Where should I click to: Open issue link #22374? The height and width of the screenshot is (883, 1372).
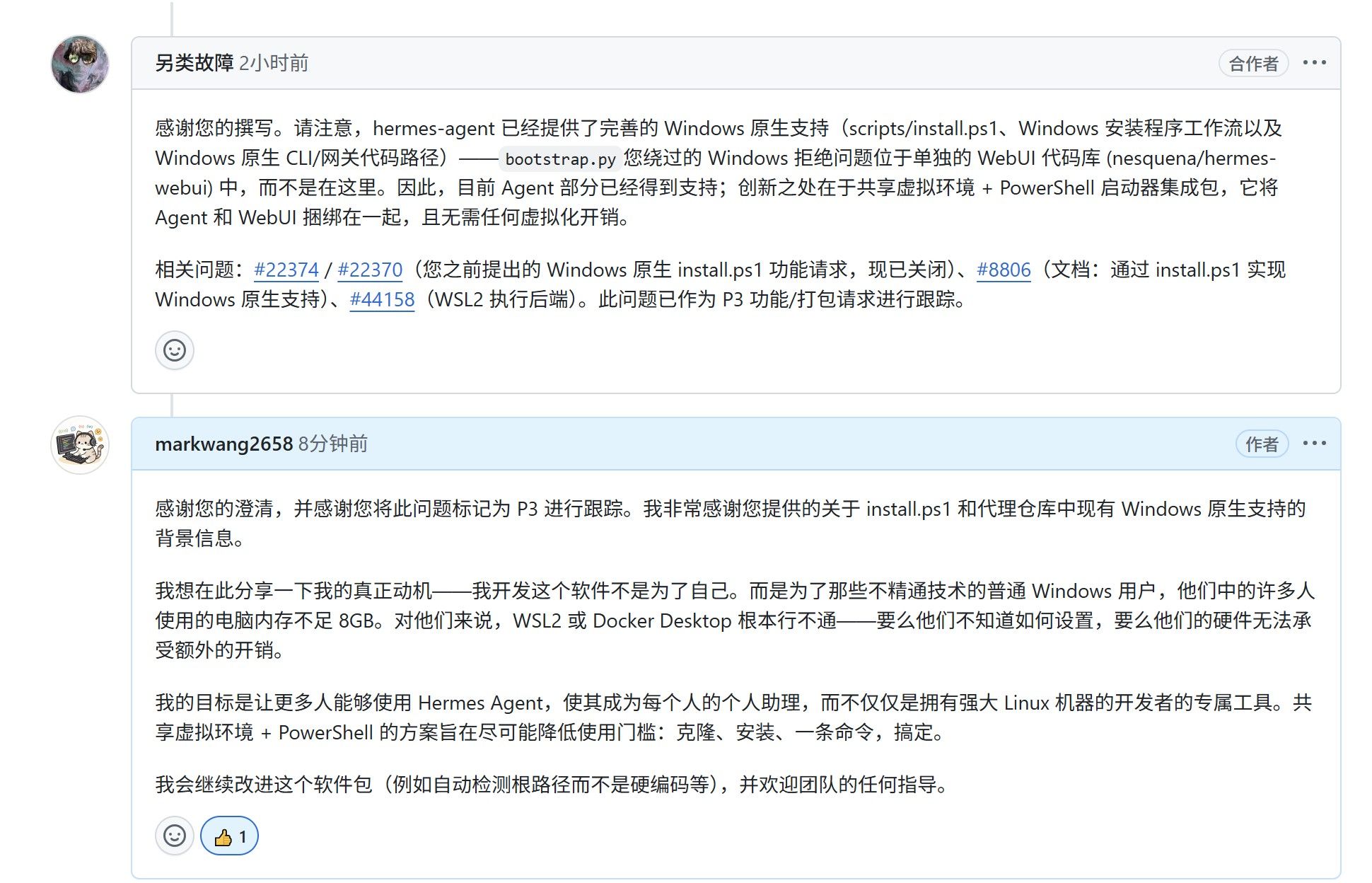286,270
